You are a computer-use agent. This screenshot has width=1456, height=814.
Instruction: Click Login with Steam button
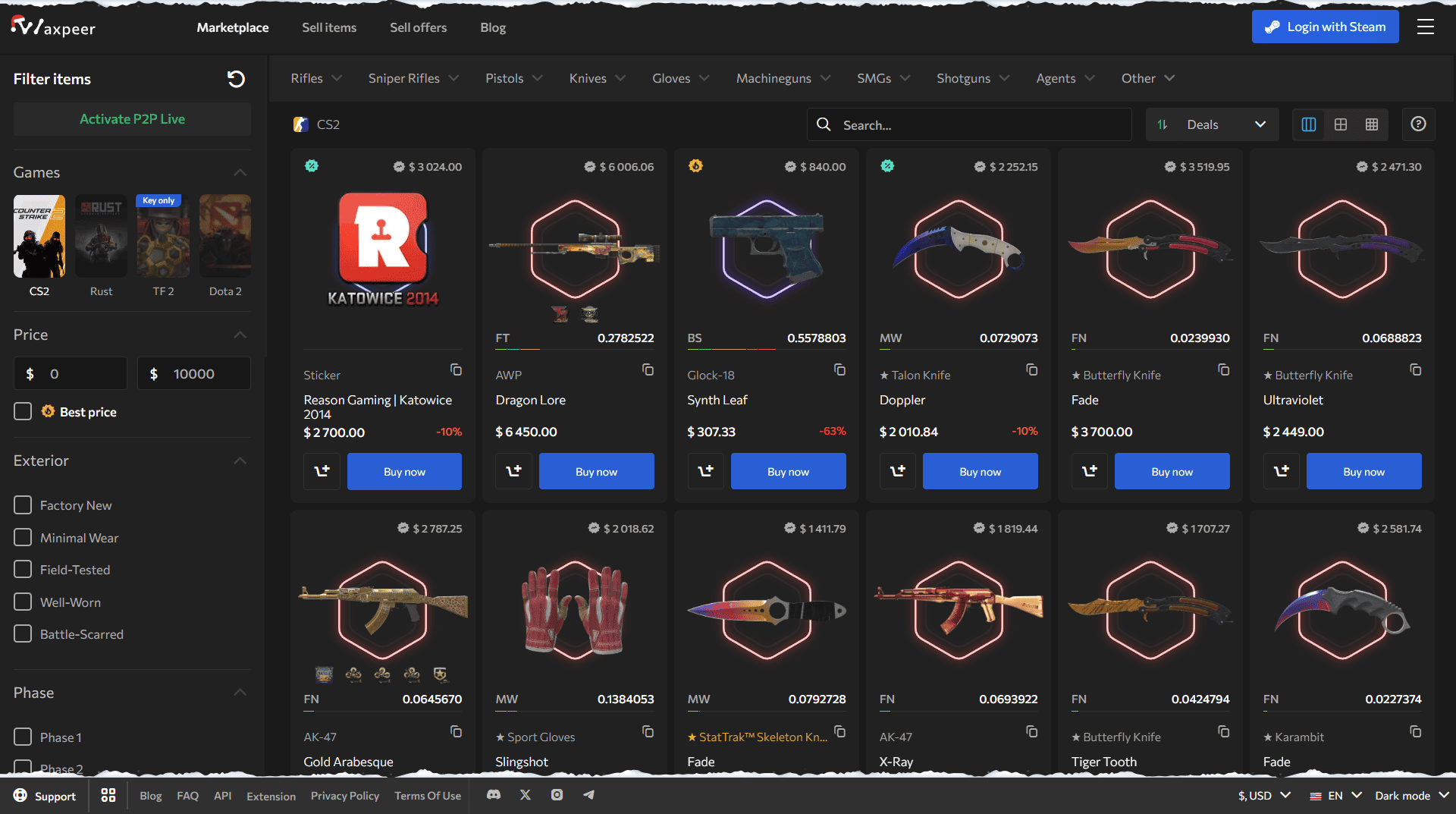coord(1325,27)
